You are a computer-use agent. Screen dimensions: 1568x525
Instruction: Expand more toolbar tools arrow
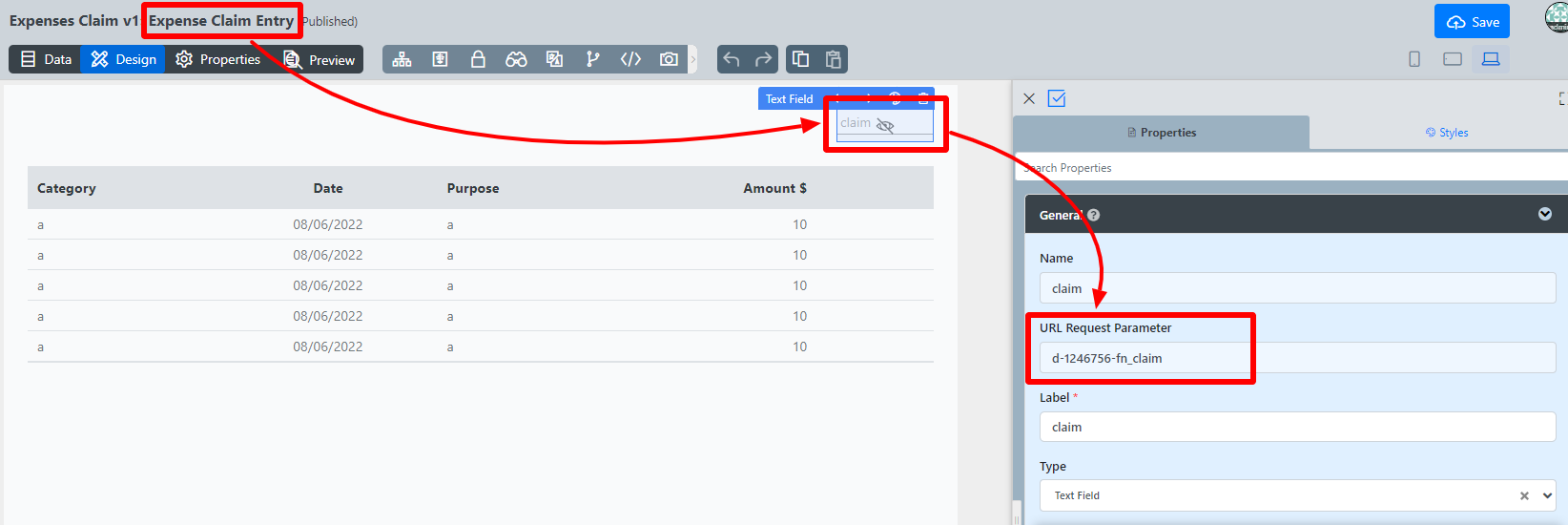click(x=693, y=59)
